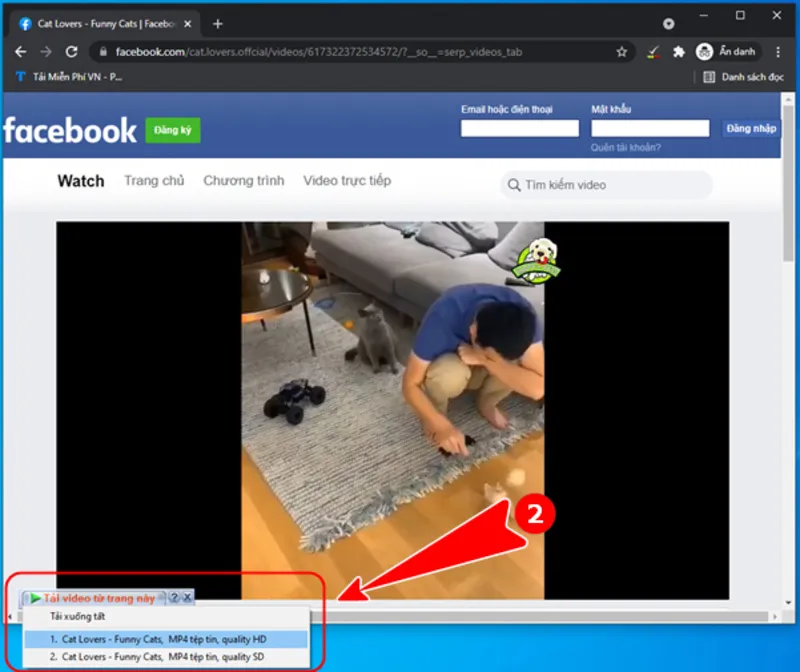Click the Facebook logo
800x672 pixels.
pos(70,130)
